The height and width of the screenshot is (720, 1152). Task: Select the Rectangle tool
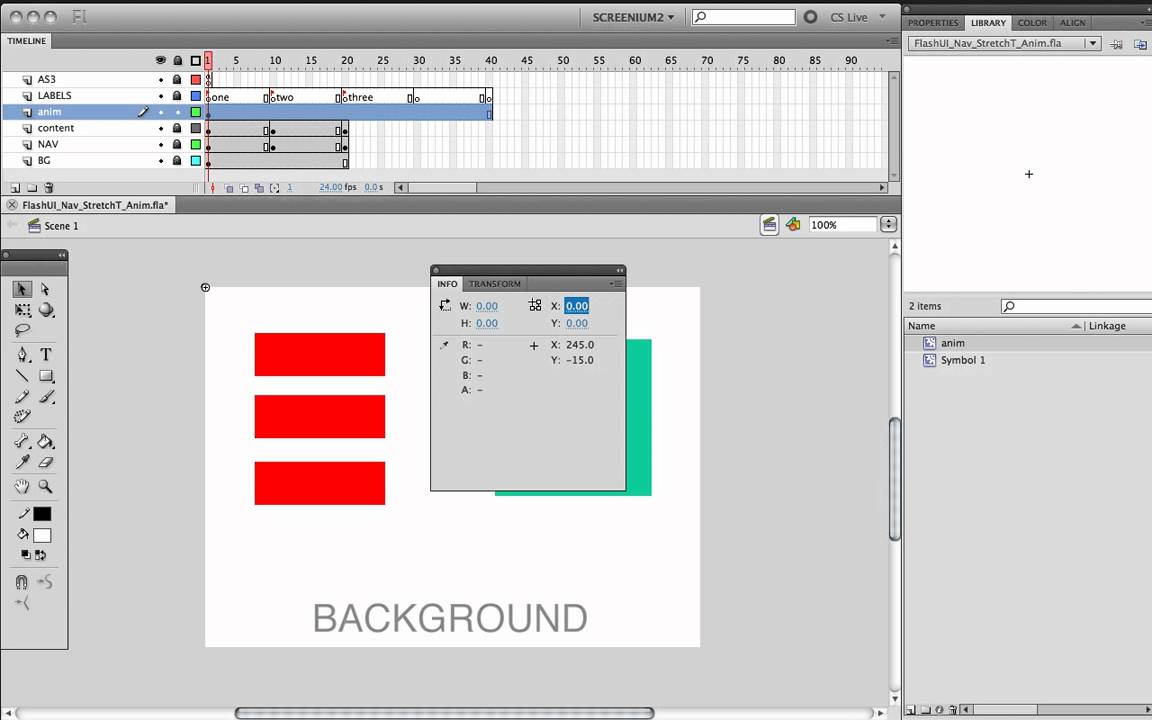pos(46,376)
